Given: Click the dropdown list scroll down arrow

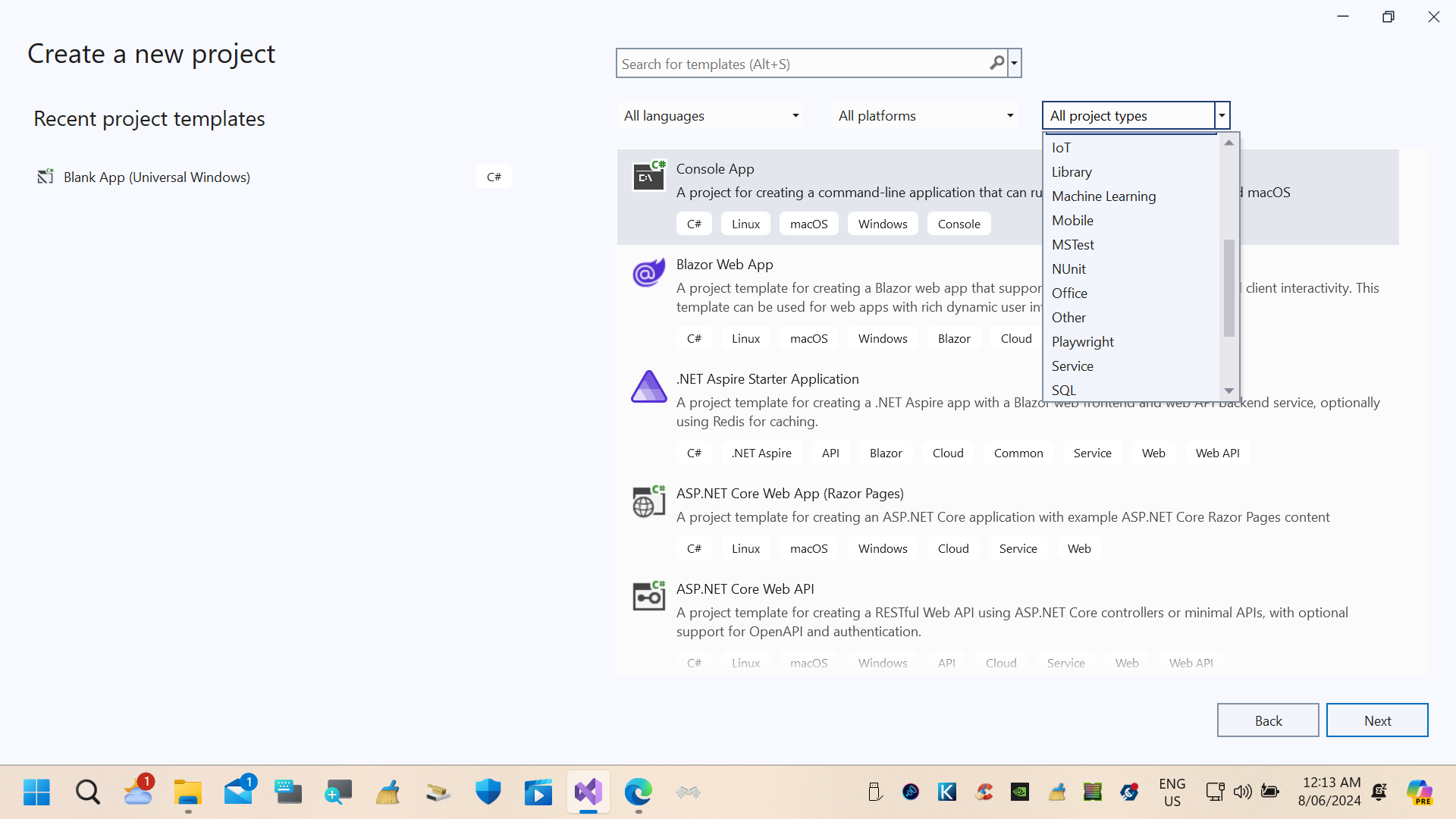Looking at the screenshot, I should 1228,391.
